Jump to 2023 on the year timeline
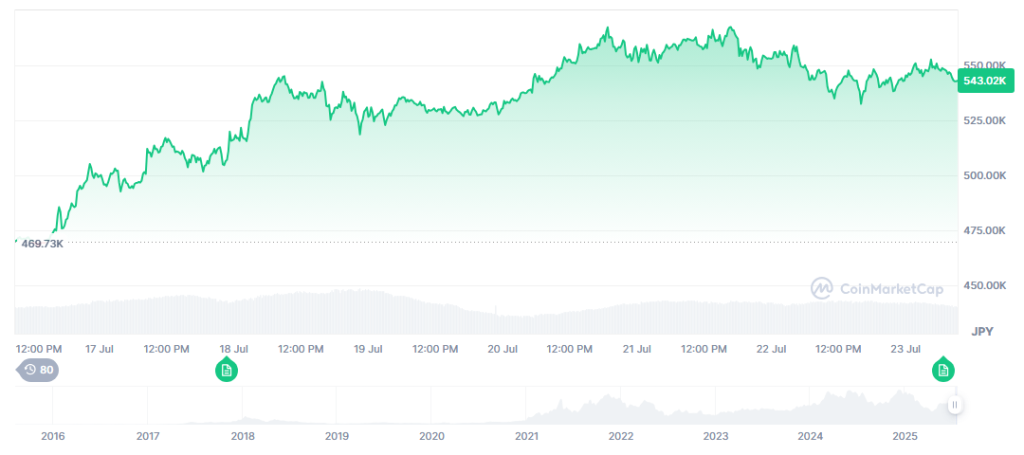 click(x=716, y=436)
